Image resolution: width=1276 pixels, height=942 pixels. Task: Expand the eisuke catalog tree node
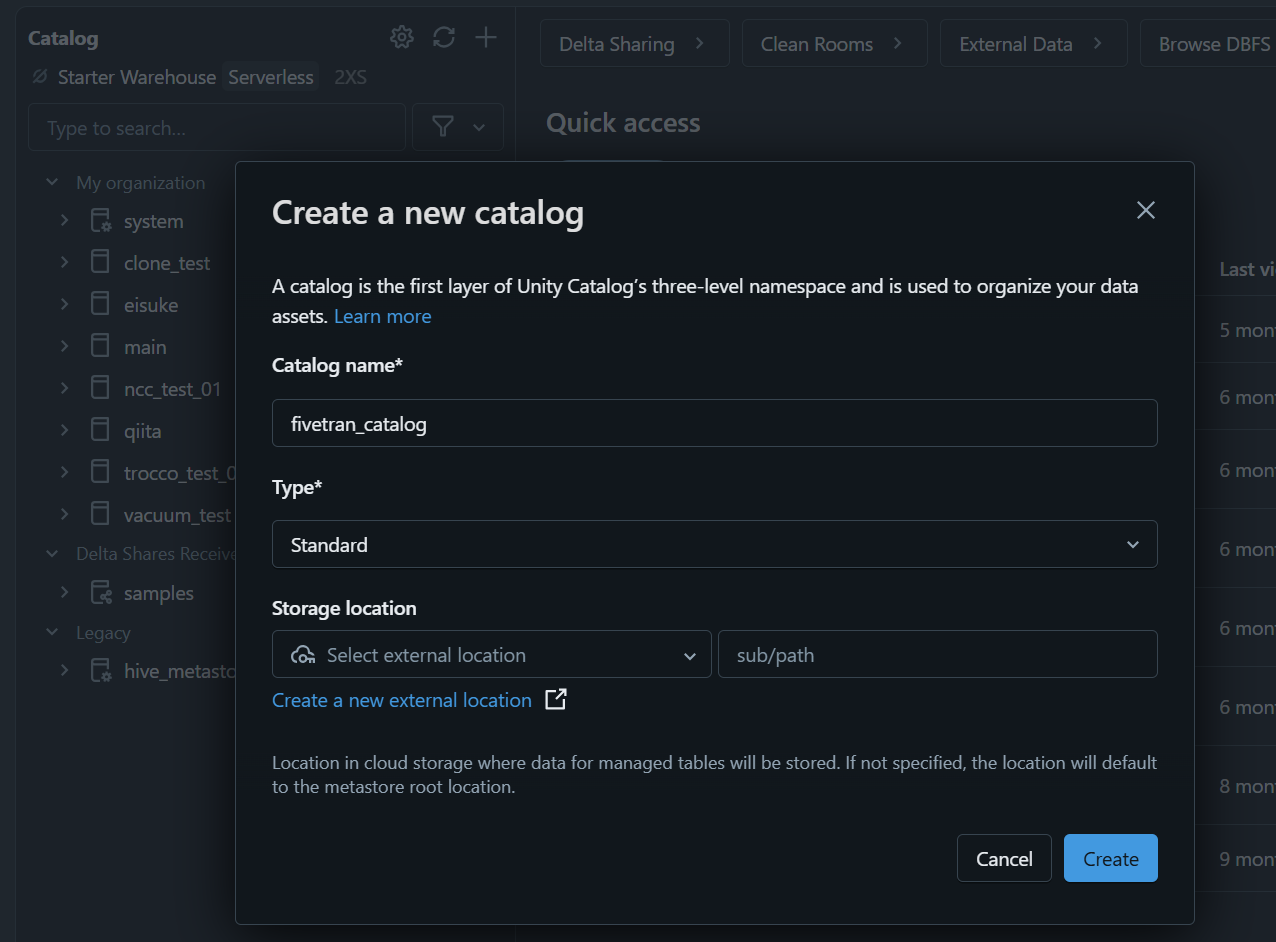click(64, 305)
